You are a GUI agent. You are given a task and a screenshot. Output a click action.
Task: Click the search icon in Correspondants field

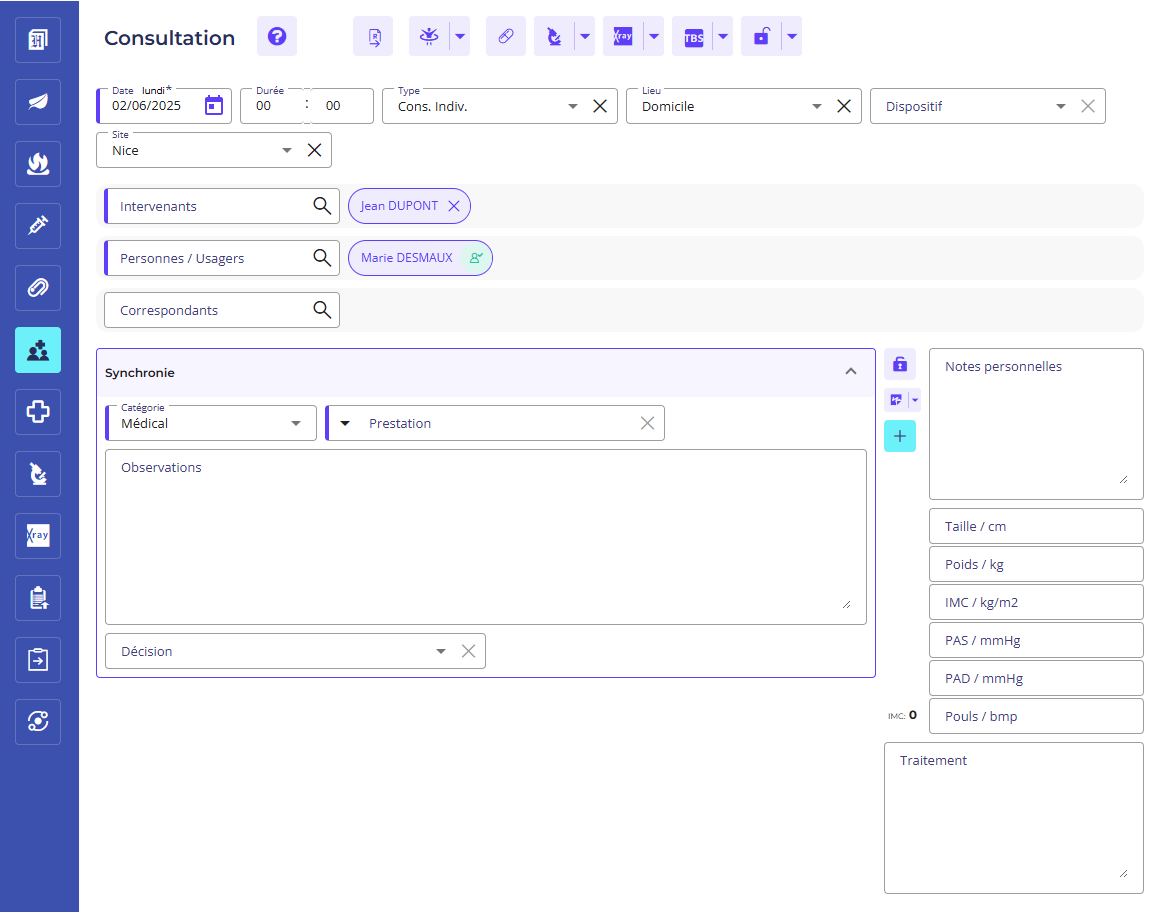(x=322, y=309)
